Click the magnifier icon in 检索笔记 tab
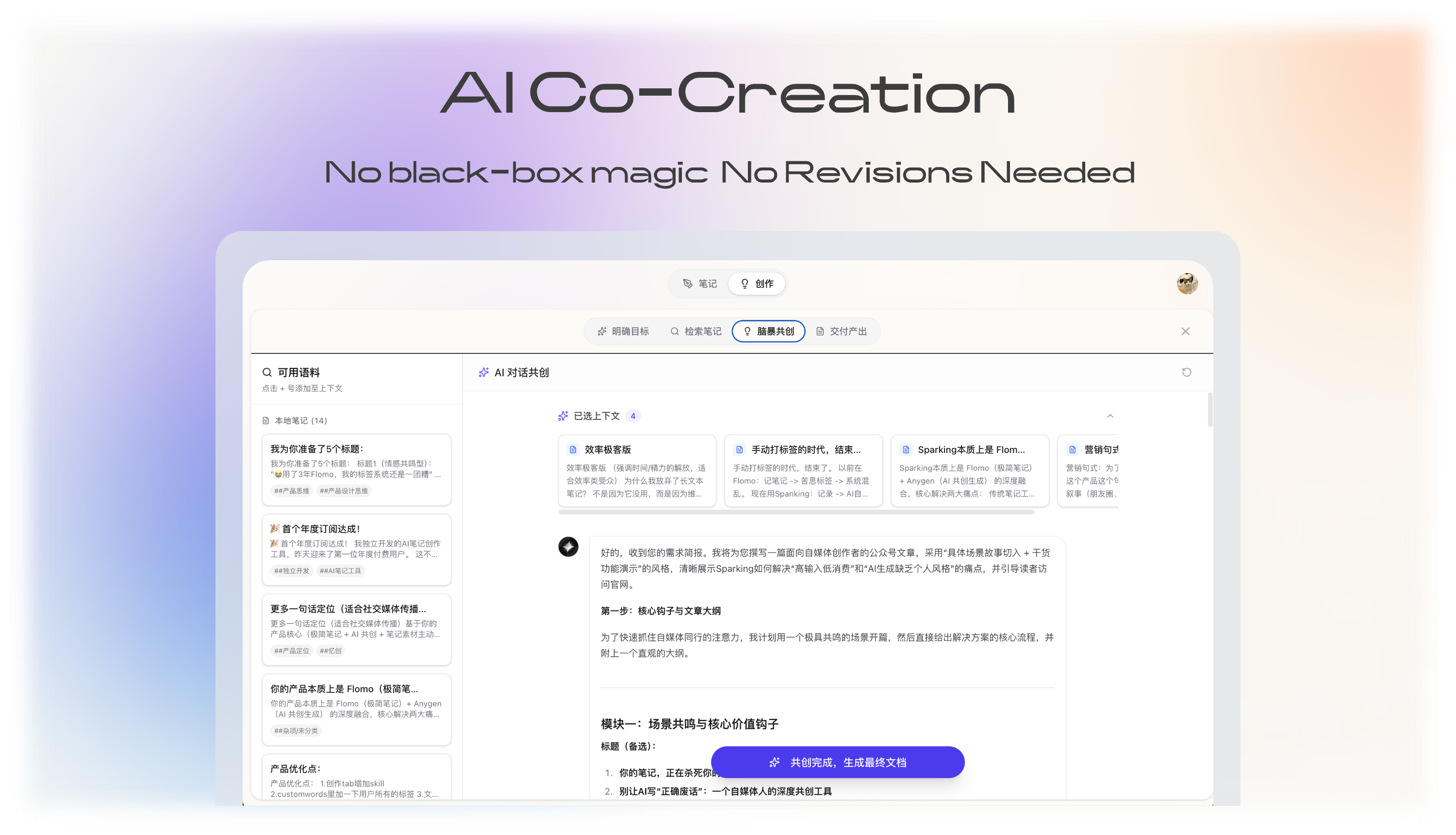Image resolution: width=1456 pixels, height=835 pixels. point(675,331)
